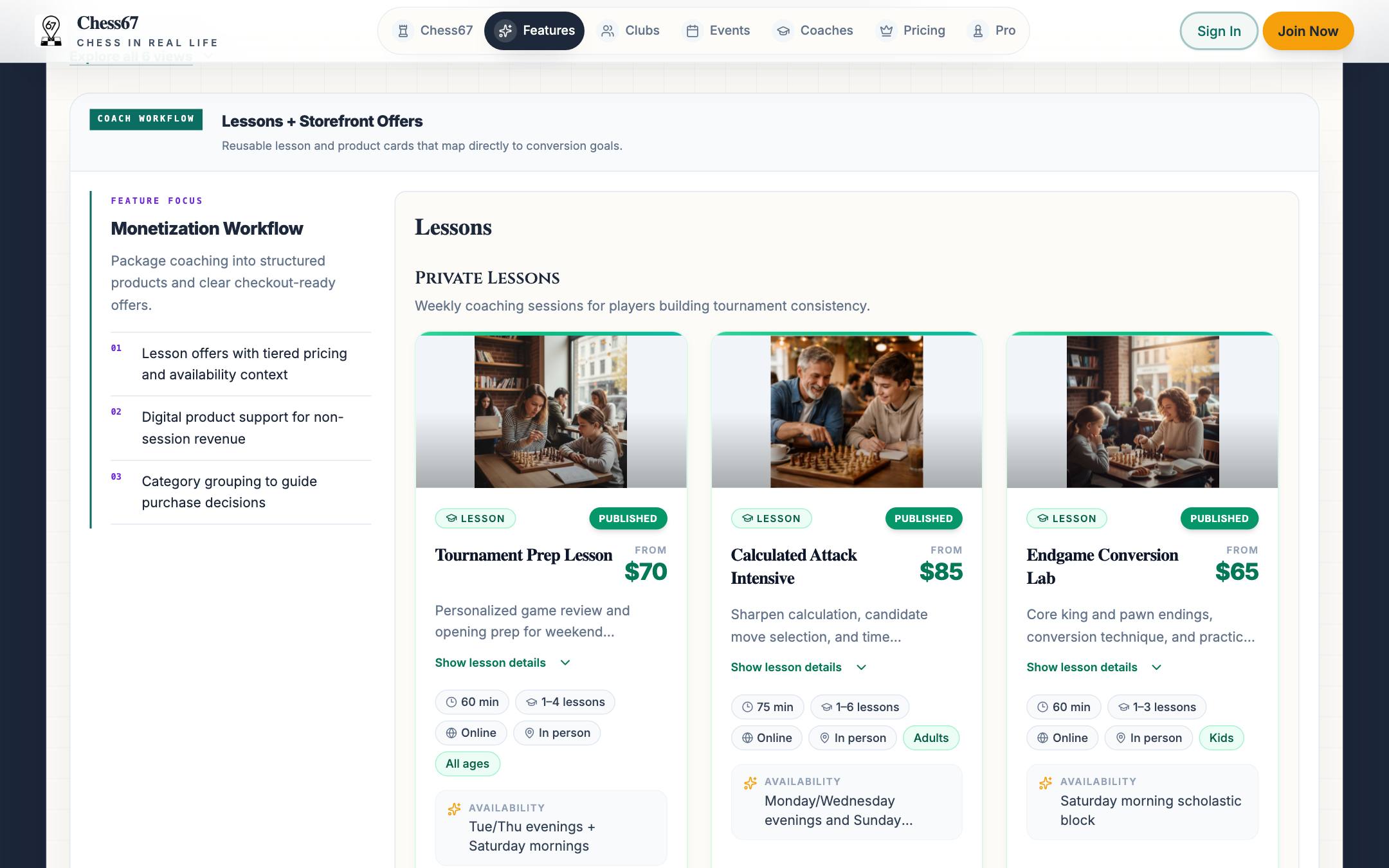Click the crown icon beside Pricing

point(886,31)
